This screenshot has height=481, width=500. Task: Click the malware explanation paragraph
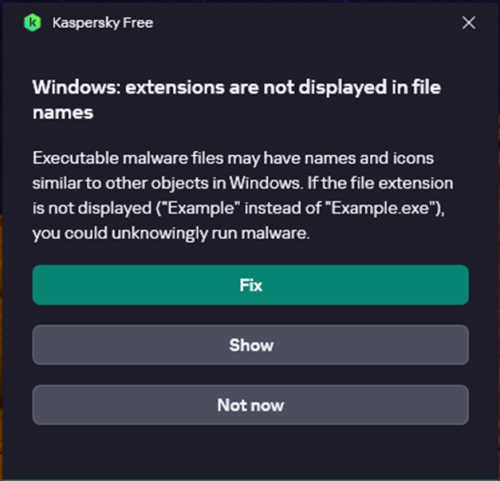(x=243, y=195)
